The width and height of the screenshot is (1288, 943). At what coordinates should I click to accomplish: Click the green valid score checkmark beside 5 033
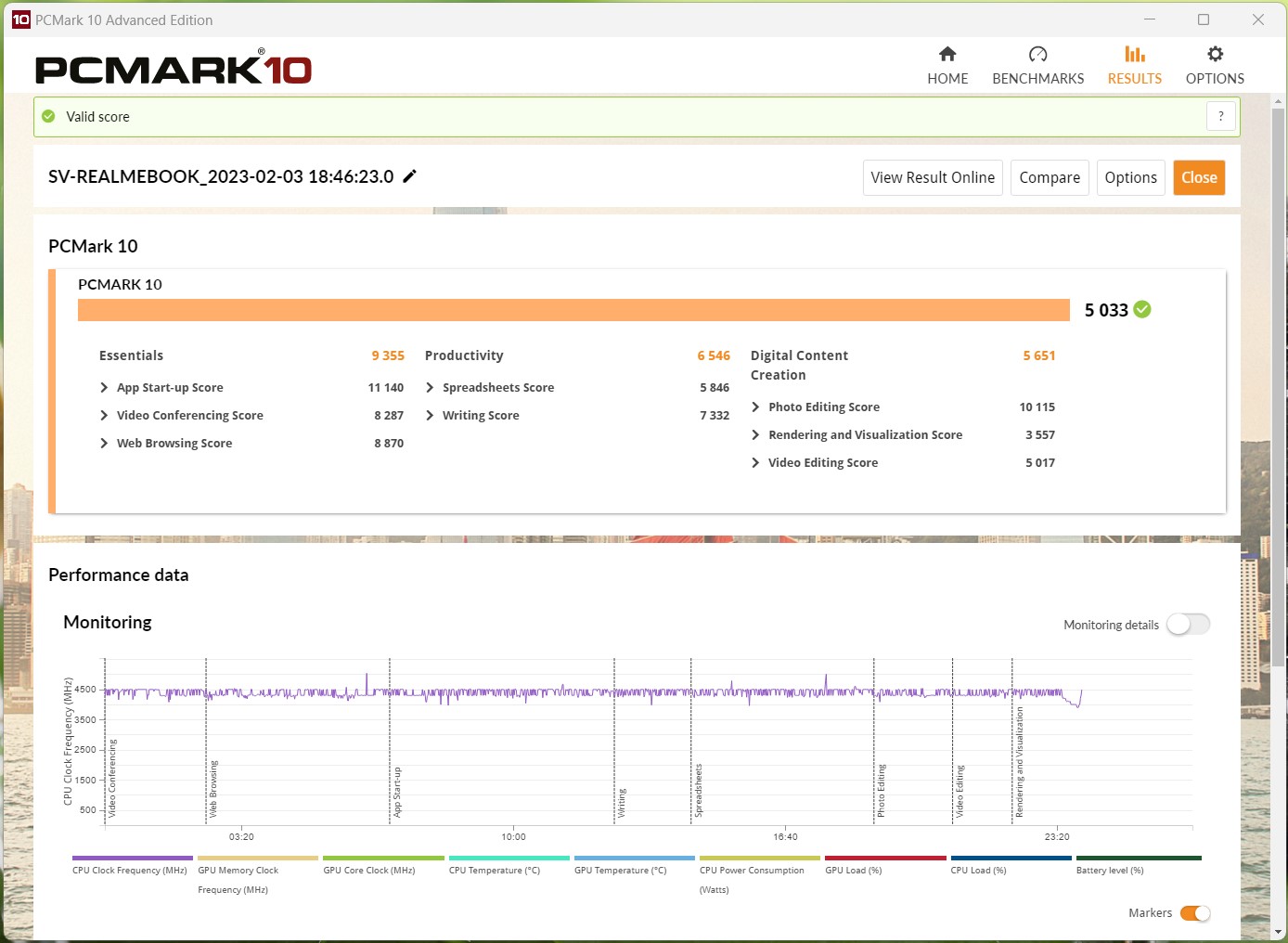pyautogui.click(x=1142, y=310)
